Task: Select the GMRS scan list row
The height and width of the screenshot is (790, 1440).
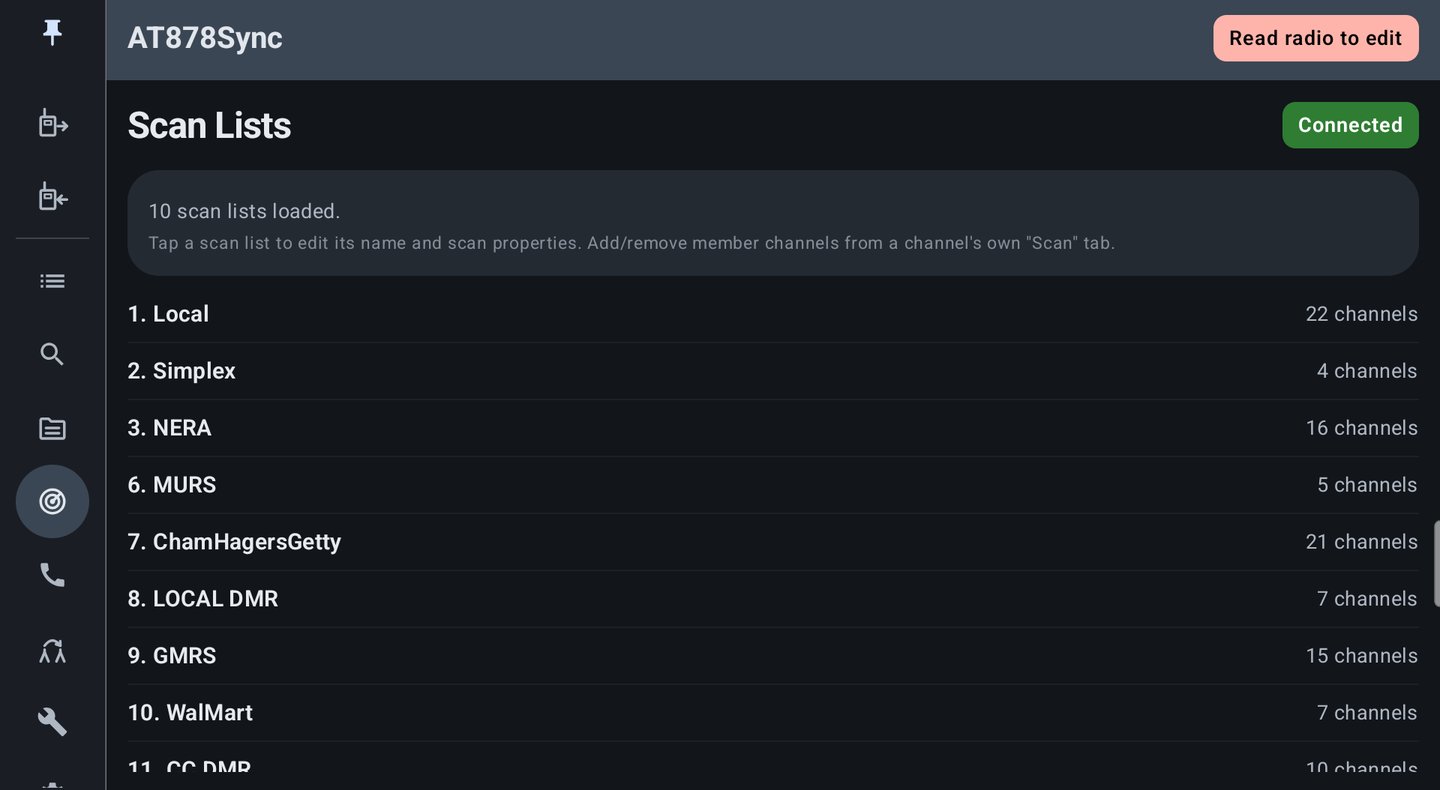Action: coord(773,656)
